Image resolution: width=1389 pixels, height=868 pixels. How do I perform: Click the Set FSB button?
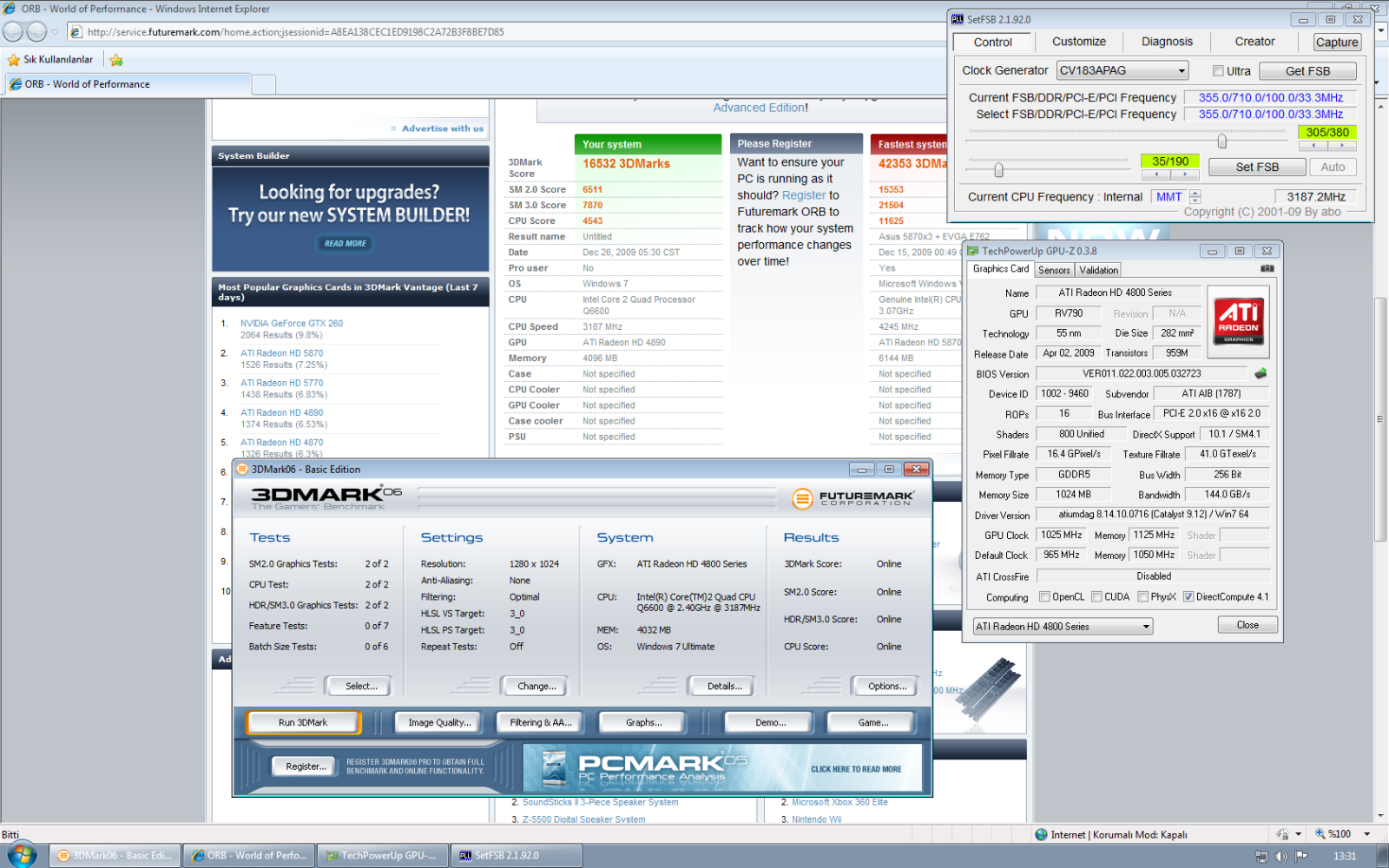click(1257, 168)
